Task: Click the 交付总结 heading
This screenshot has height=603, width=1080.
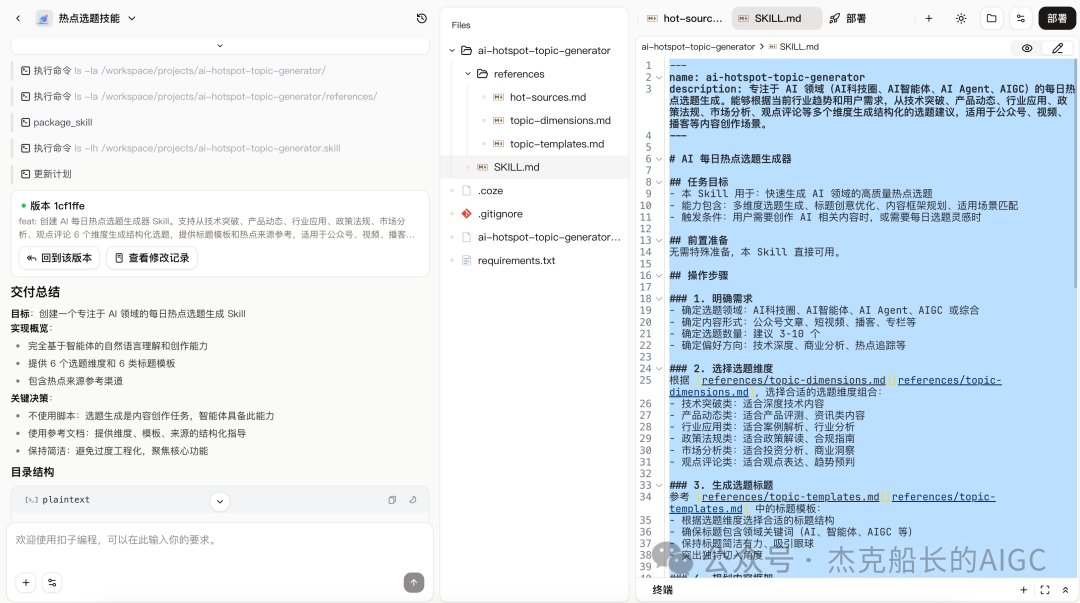Action: click(35, 292)
